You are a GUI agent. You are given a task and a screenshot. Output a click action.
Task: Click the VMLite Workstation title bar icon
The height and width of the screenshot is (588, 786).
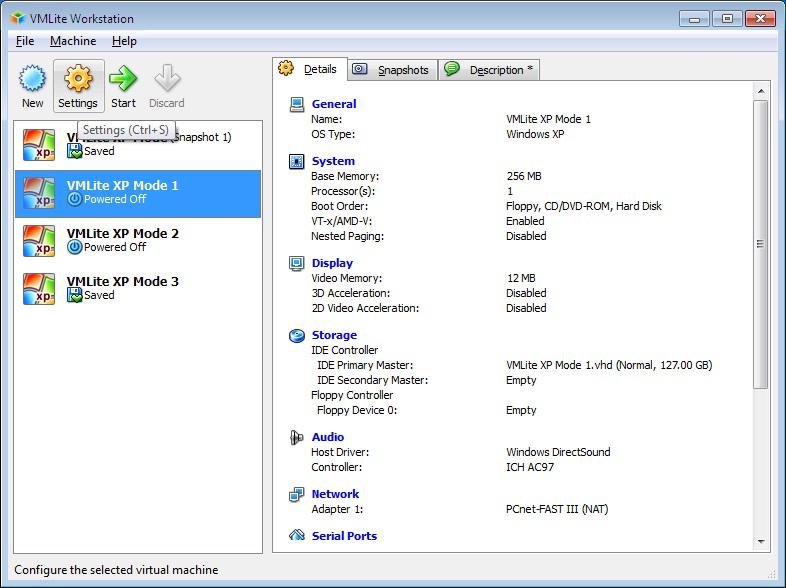click(x=18, y=19)
